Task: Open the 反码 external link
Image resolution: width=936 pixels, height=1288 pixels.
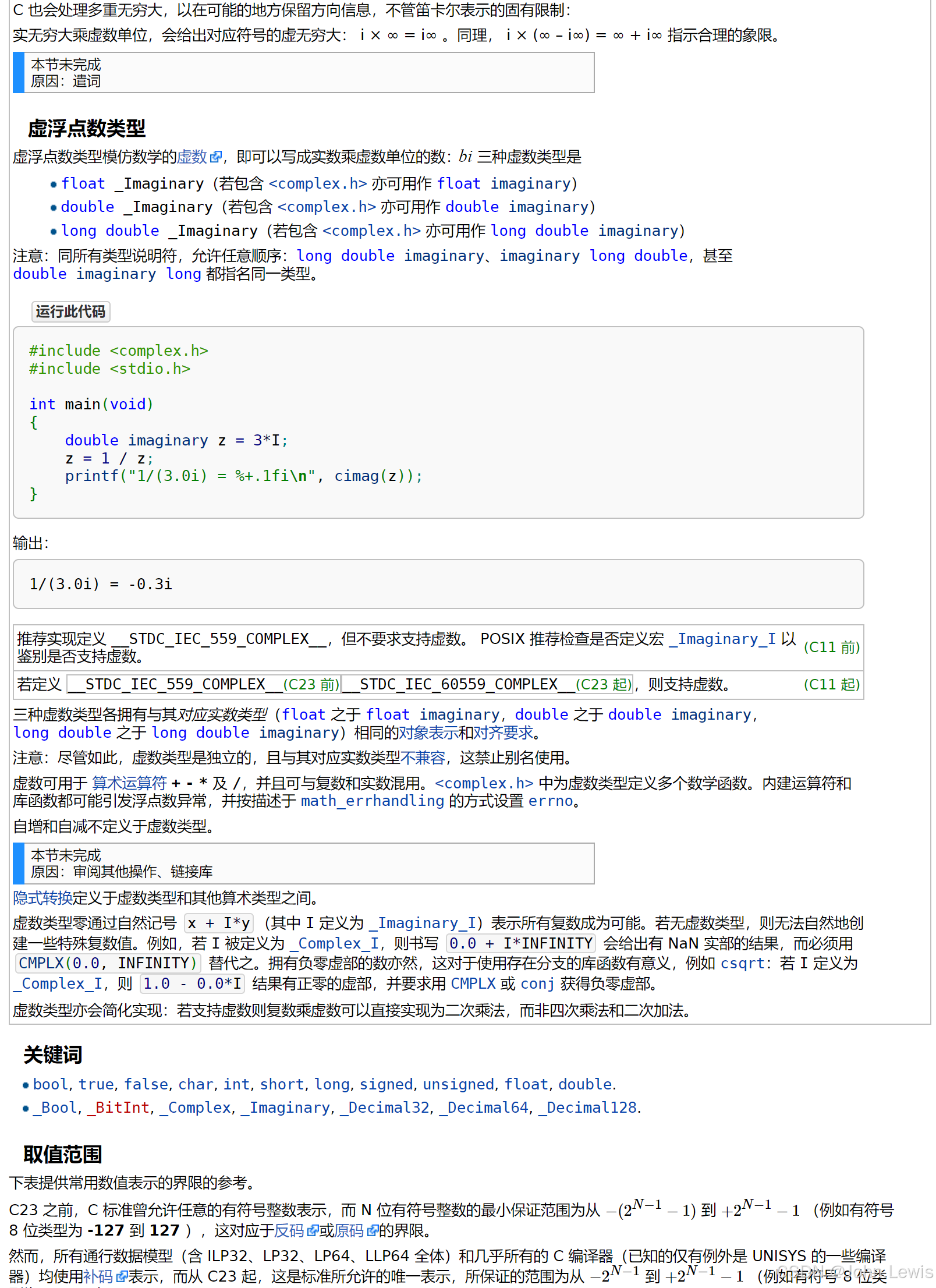Action: [x=289, y=1230]
